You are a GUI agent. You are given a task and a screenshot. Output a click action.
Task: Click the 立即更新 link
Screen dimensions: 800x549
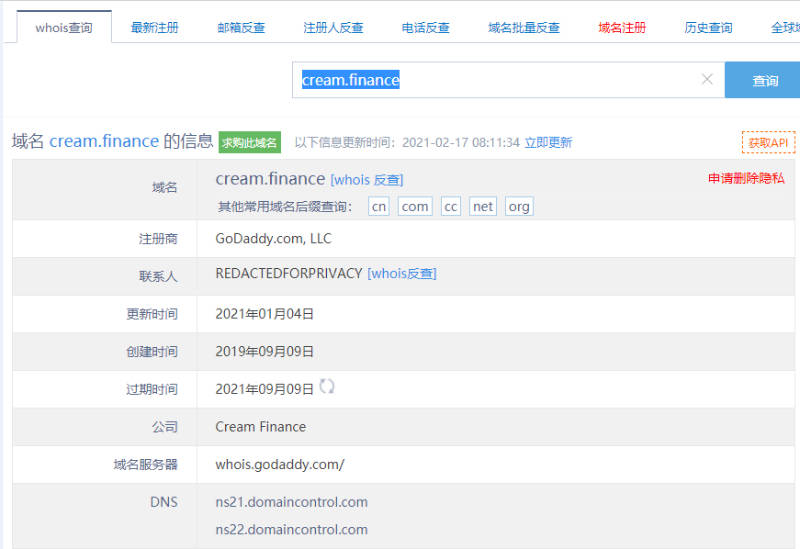click(x=548, y=142)
